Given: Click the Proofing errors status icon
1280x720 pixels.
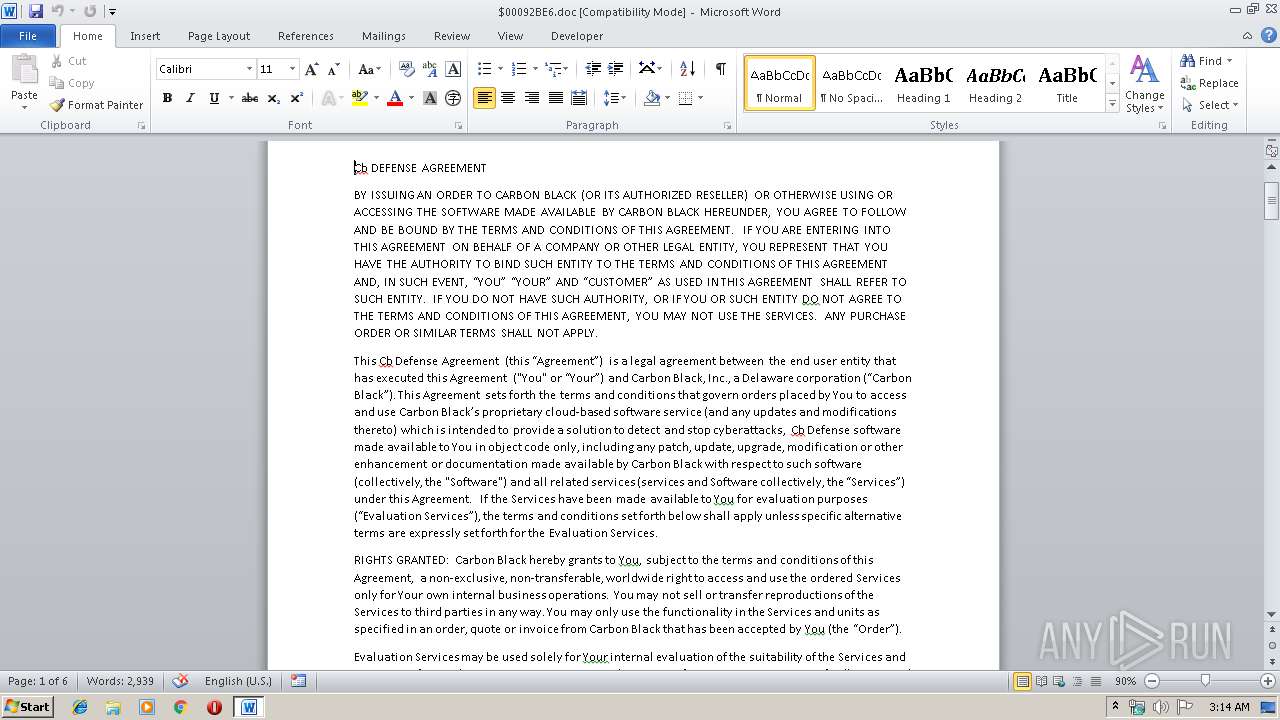Looking at the screenshot, I should coord(180,681).
